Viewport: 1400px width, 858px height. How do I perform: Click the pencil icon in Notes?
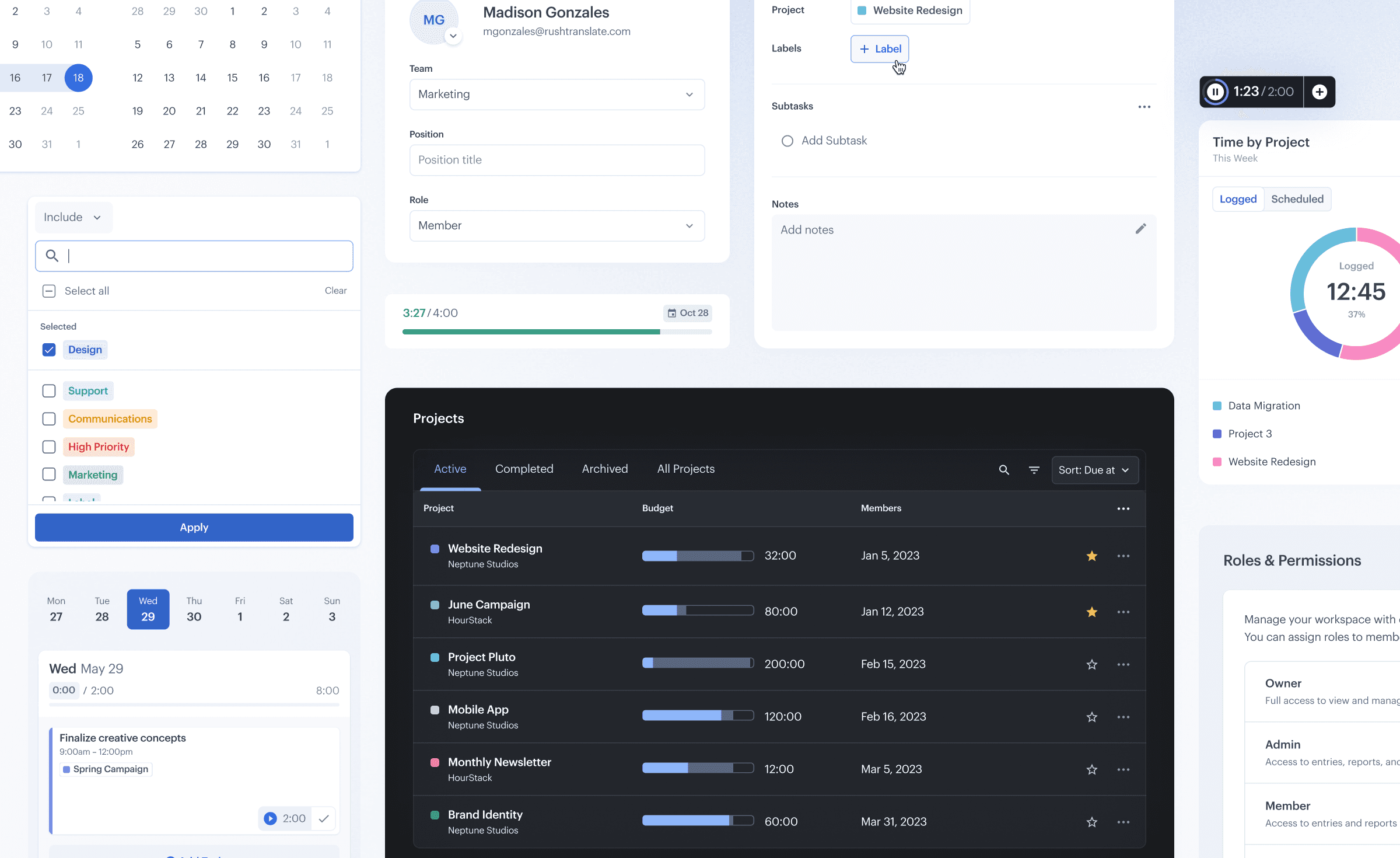tap(1140, 229)
